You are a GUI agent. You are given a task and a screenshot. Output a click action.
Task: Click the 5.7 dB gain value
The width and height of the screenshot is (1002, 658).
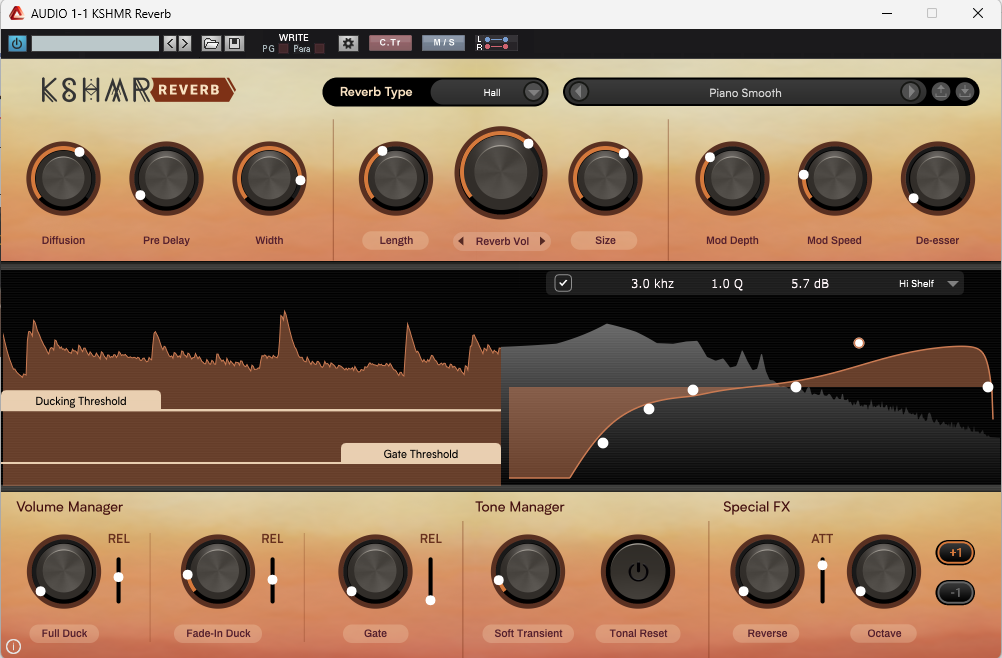click(810, 284)
